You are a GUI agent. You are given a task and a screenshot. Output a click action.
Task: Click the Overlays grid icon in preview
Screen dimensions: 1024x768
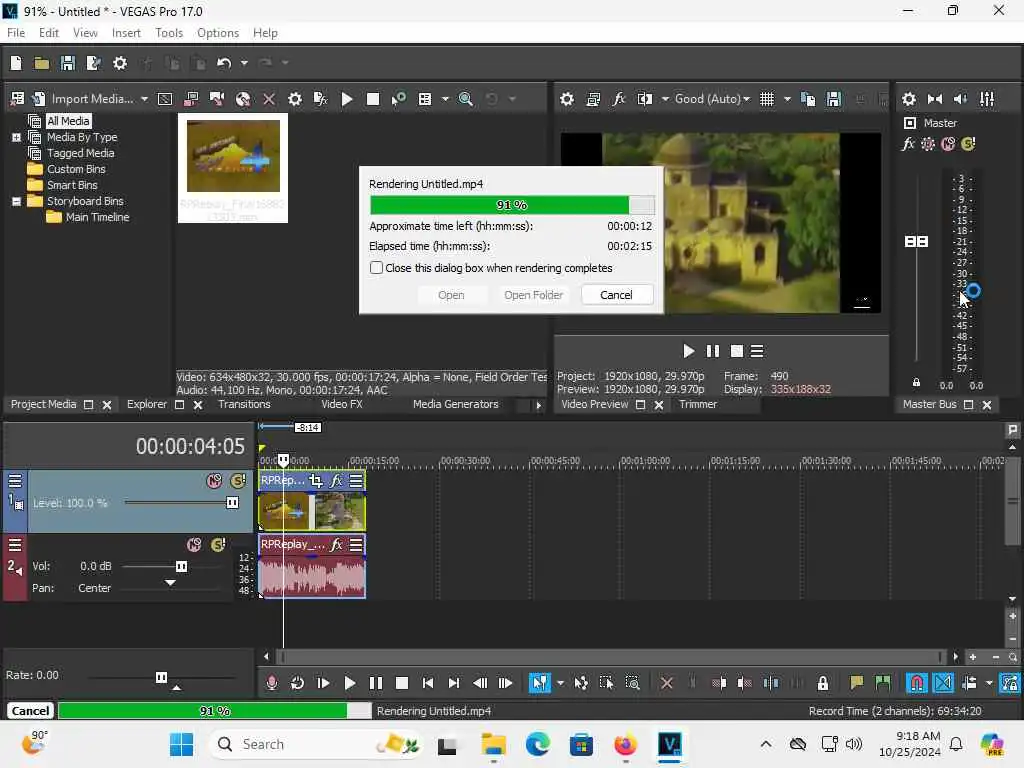click(x=767, y=99)
